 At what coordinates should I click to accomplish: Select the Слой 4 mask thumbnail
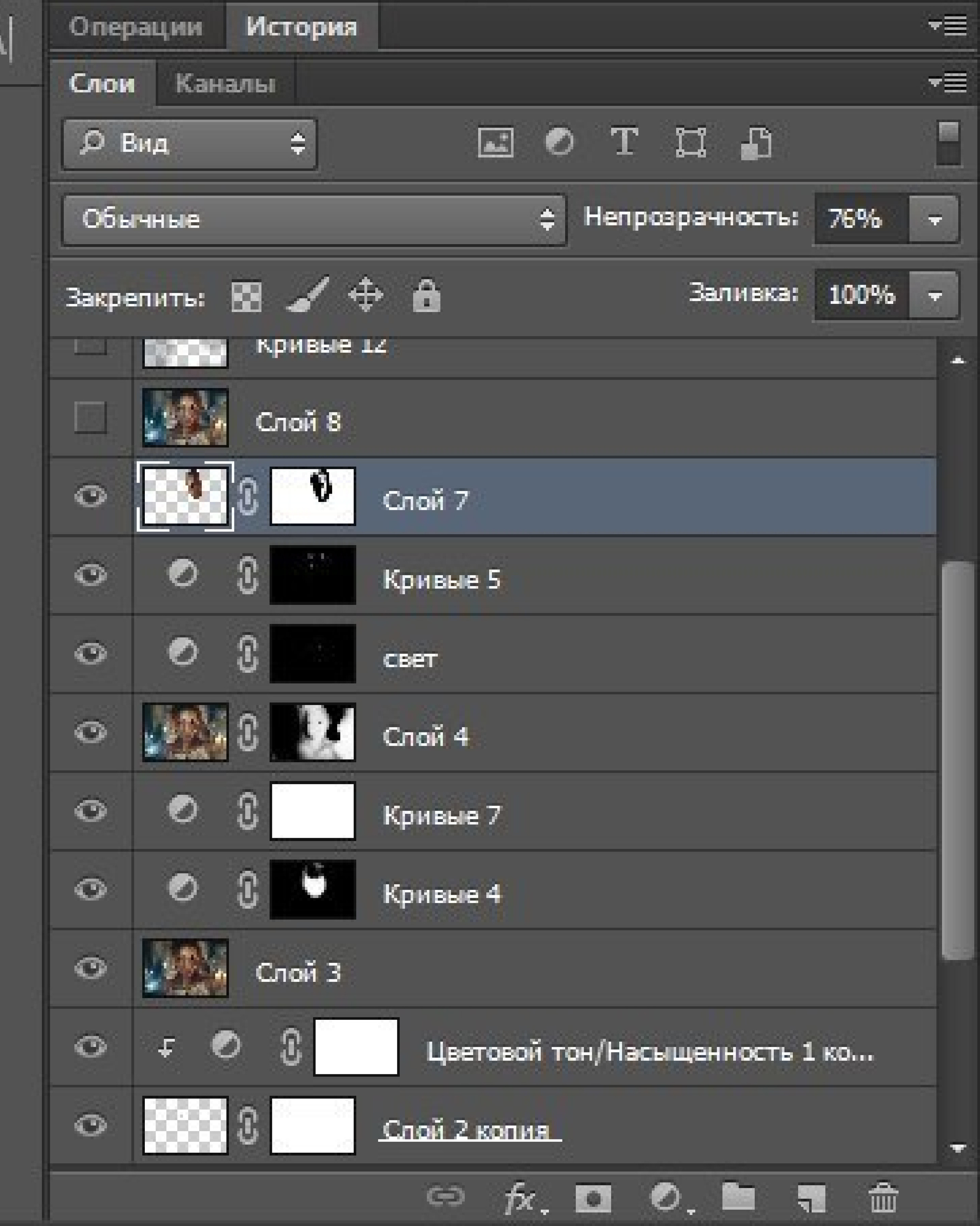coord(312,732)
